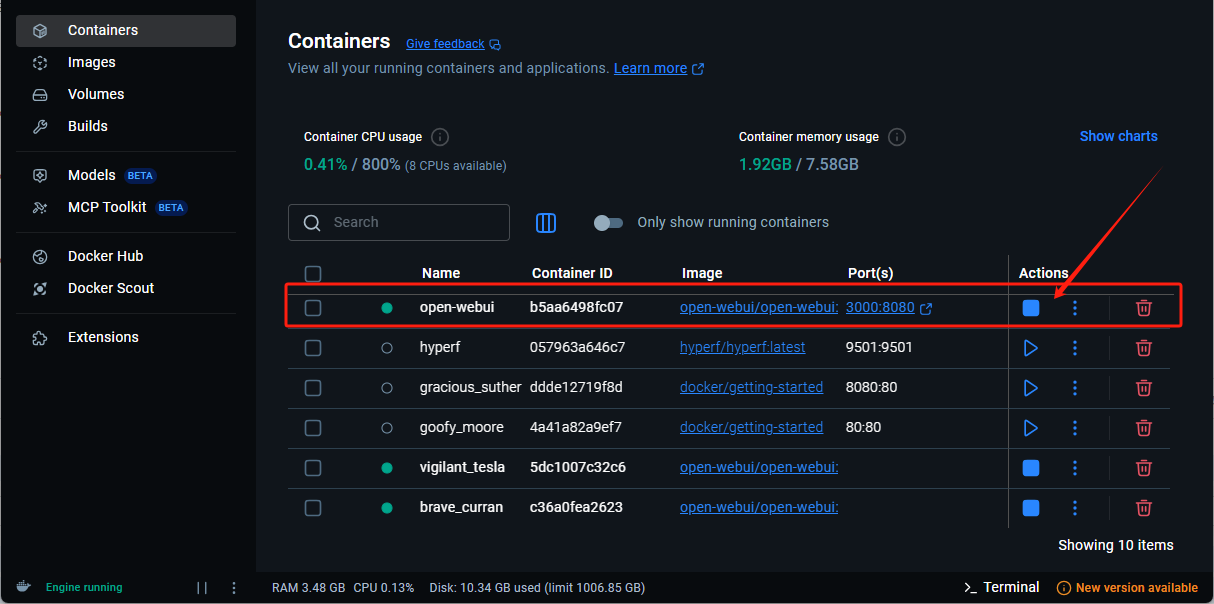Open more actions for hyperf
The image size is (1214, 604).
[x=1075, y=348]
